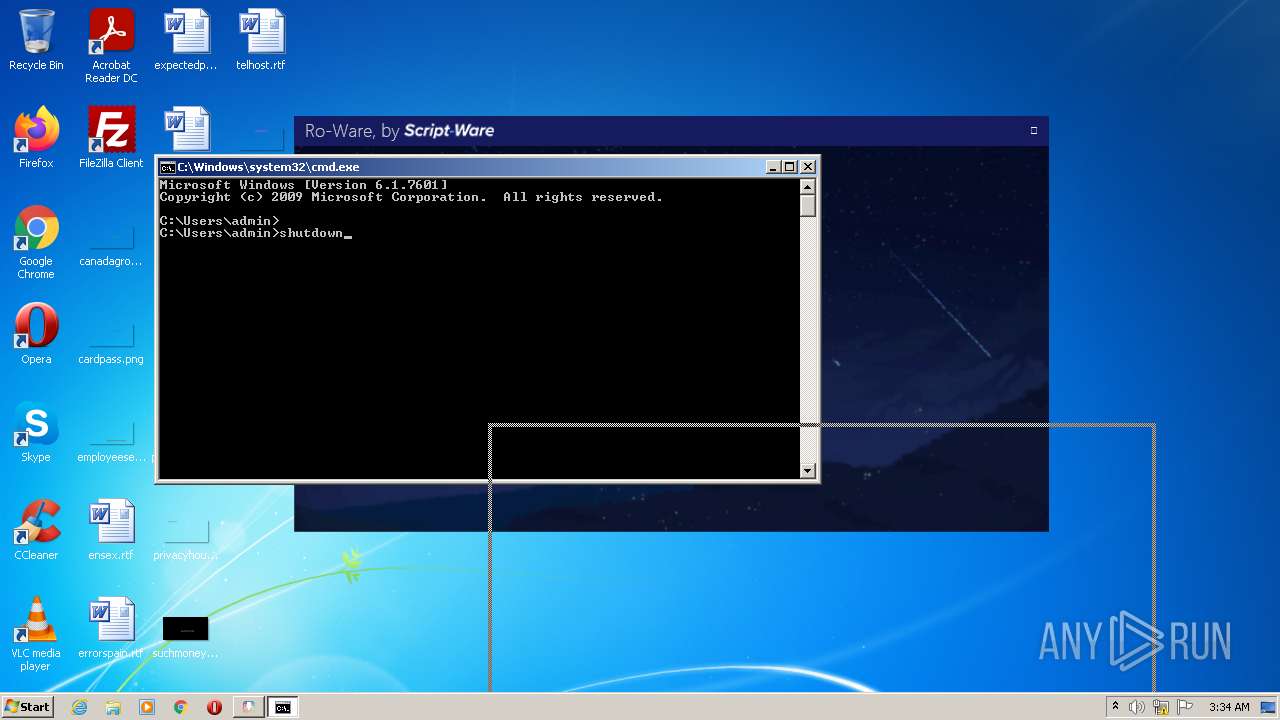Open the 3:34 AM clock
1280x720 pixels.
click(x=1229, y=707)
